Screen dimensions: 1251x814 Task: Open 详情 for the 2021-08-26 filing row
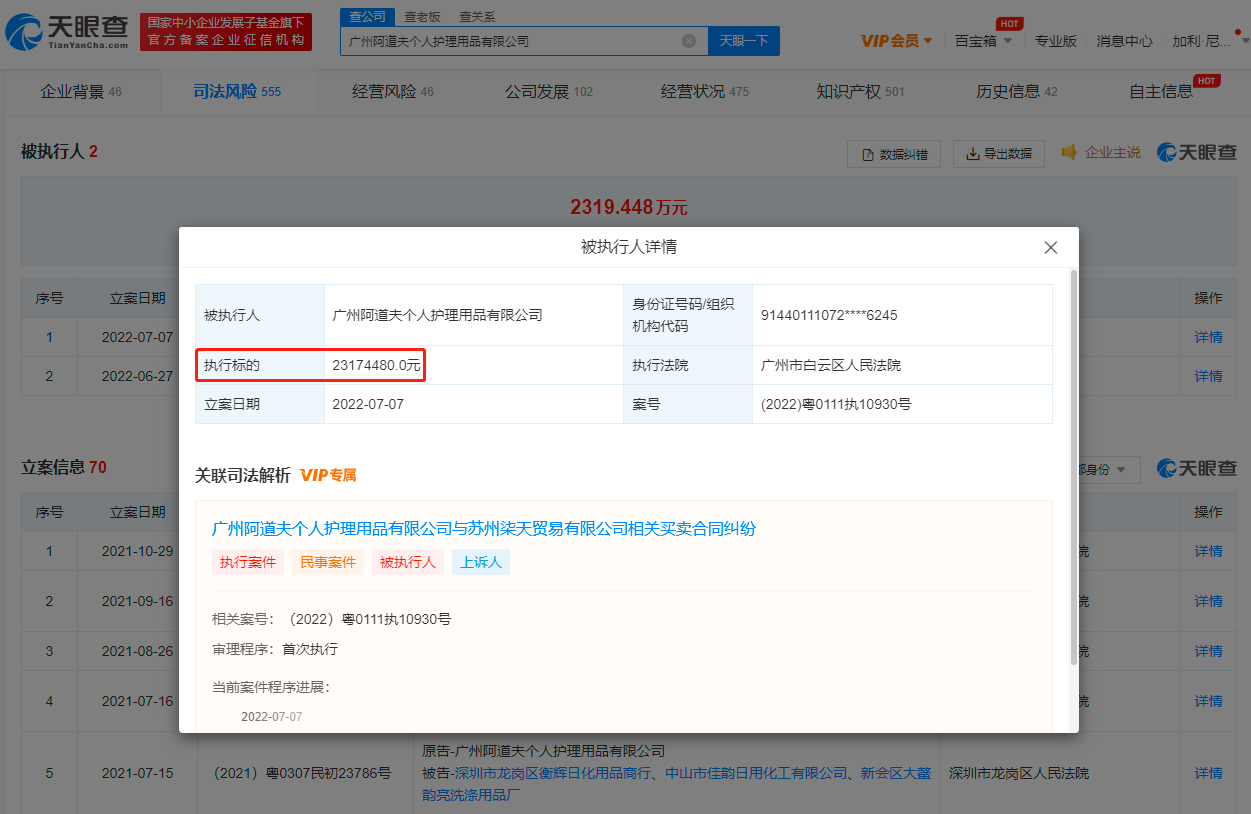(x=1208, y=651)
